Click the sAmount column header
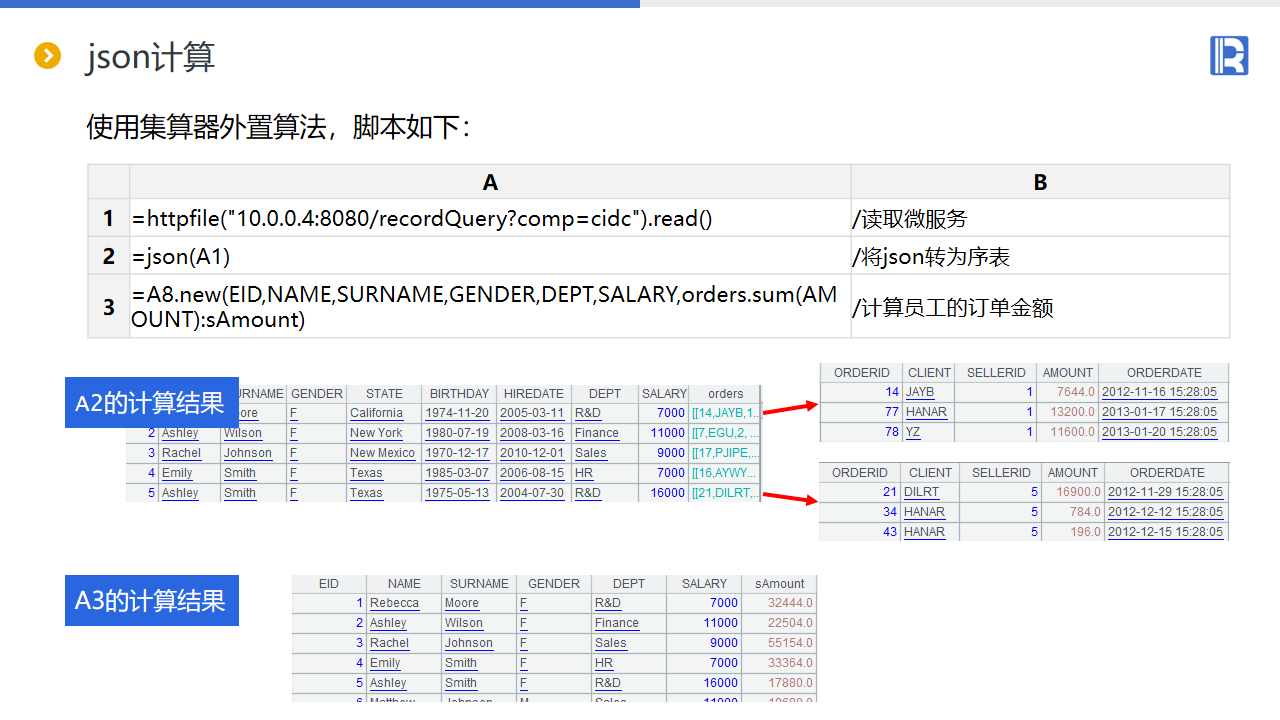Viewport: 1280px width, 720px height. point(779,584)
